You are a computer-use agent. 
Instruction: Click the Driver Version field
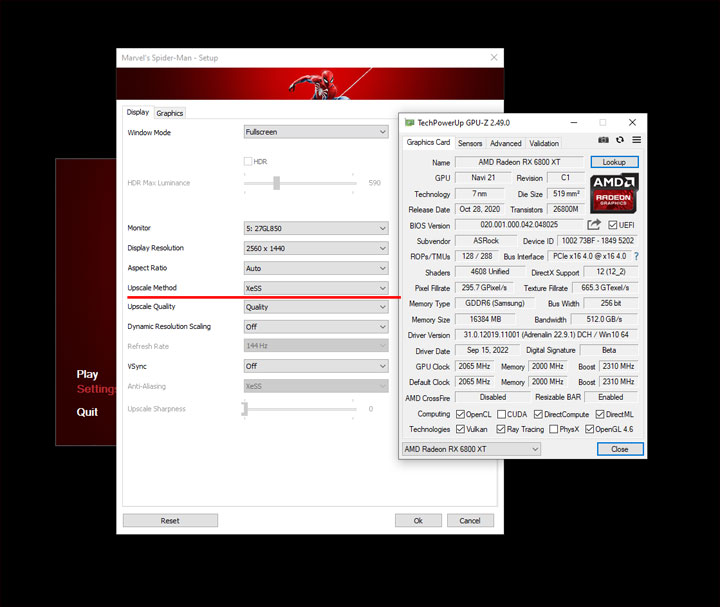pyautogui.click(x=546, y=335)
